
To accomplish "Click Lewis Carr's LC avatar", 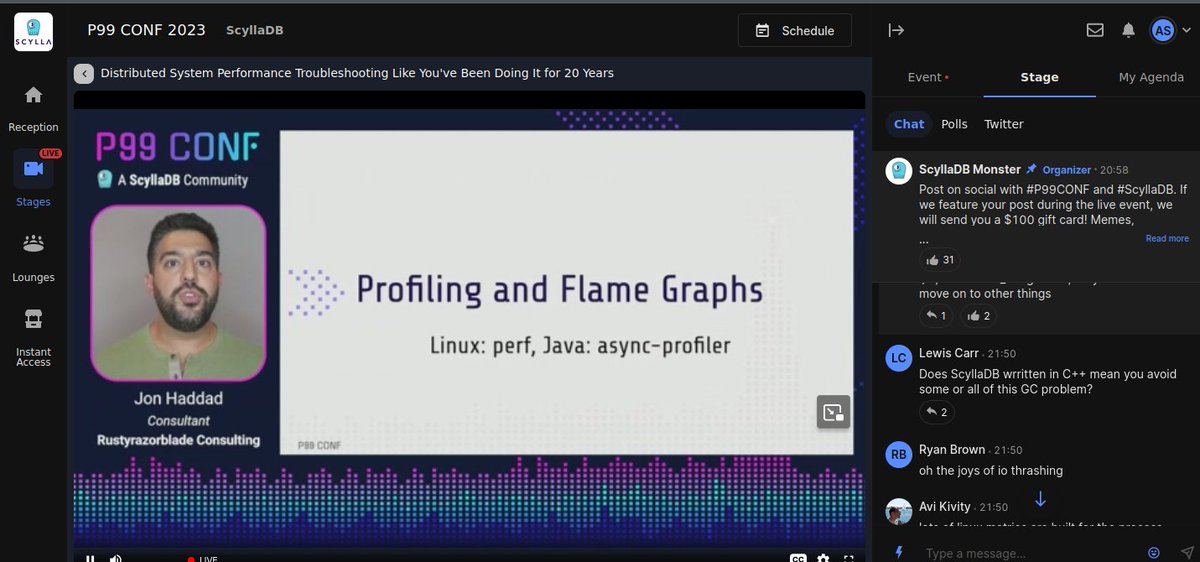I will pyautogui.click(x=899, y=358).
